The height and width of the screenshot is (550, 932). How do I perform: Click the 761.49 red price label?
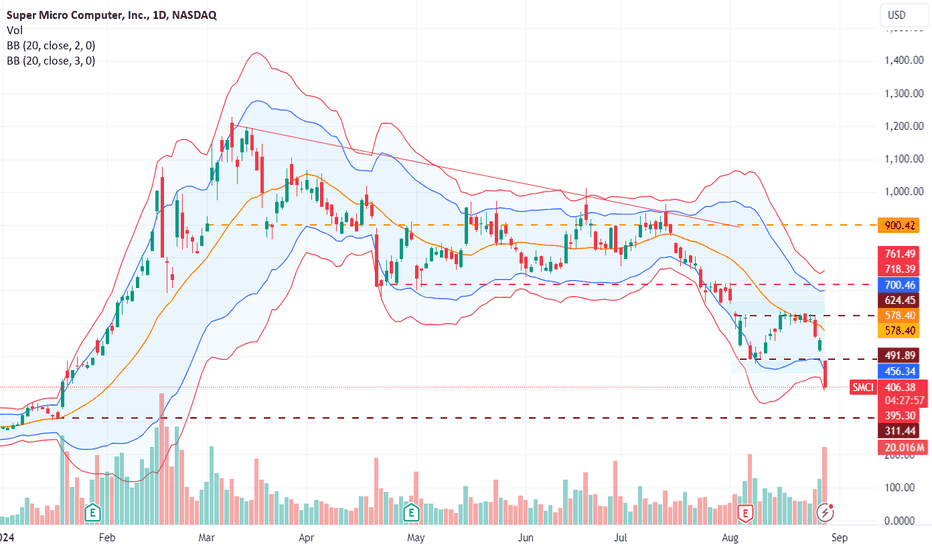(899, 254)
